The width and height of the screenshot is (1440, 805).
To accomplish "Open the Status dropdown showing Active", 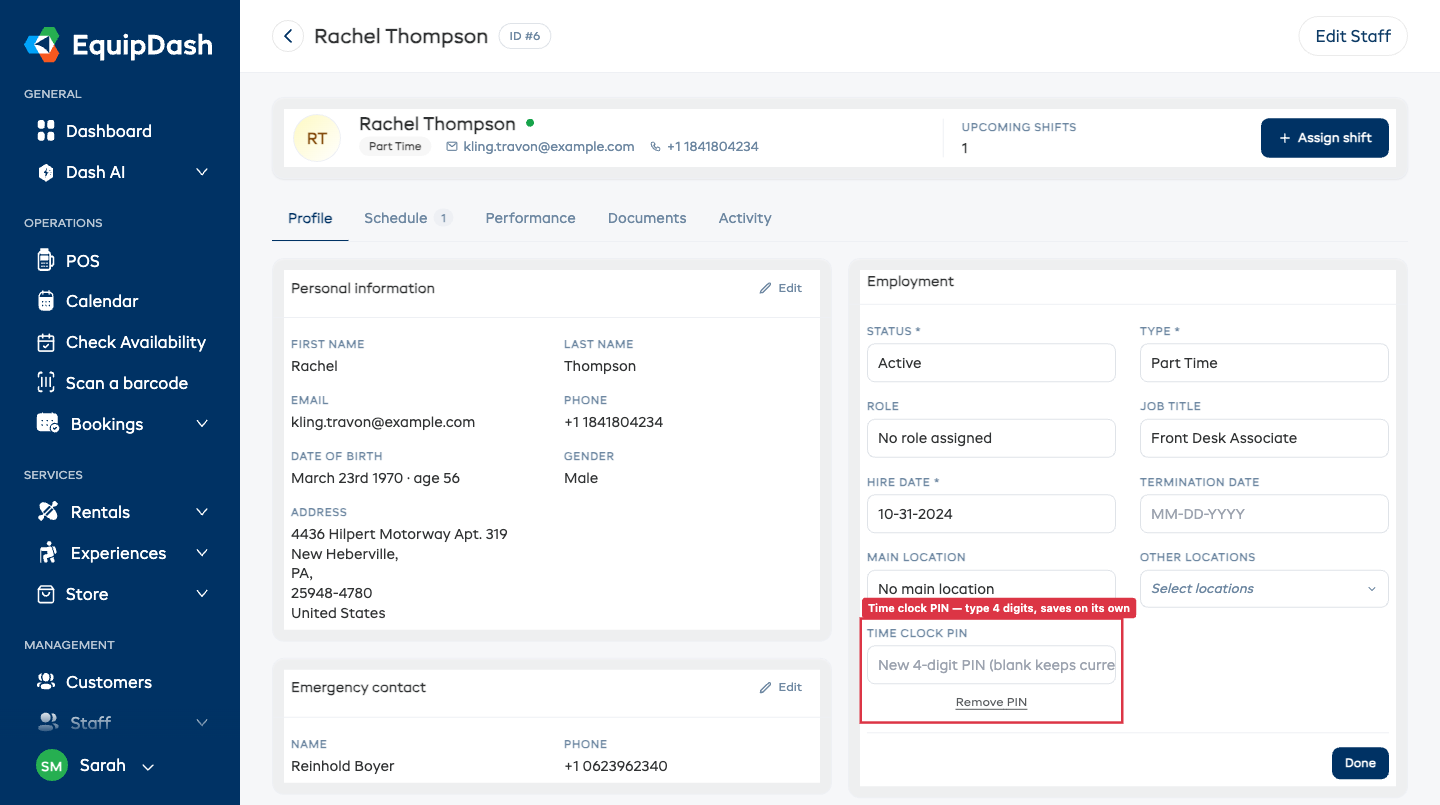I will point(991,363).
